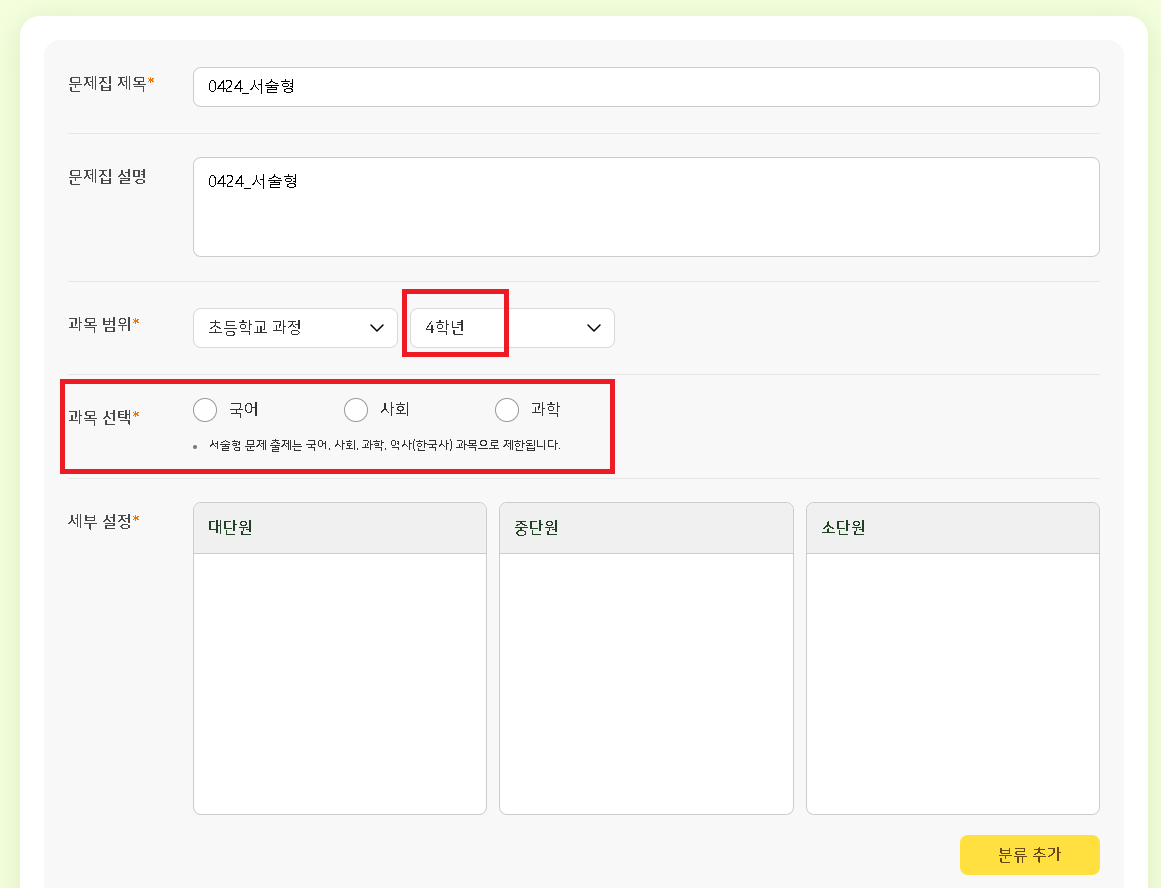Click the 중단원 column header
1161x888 pixels.
coord(645,528)
